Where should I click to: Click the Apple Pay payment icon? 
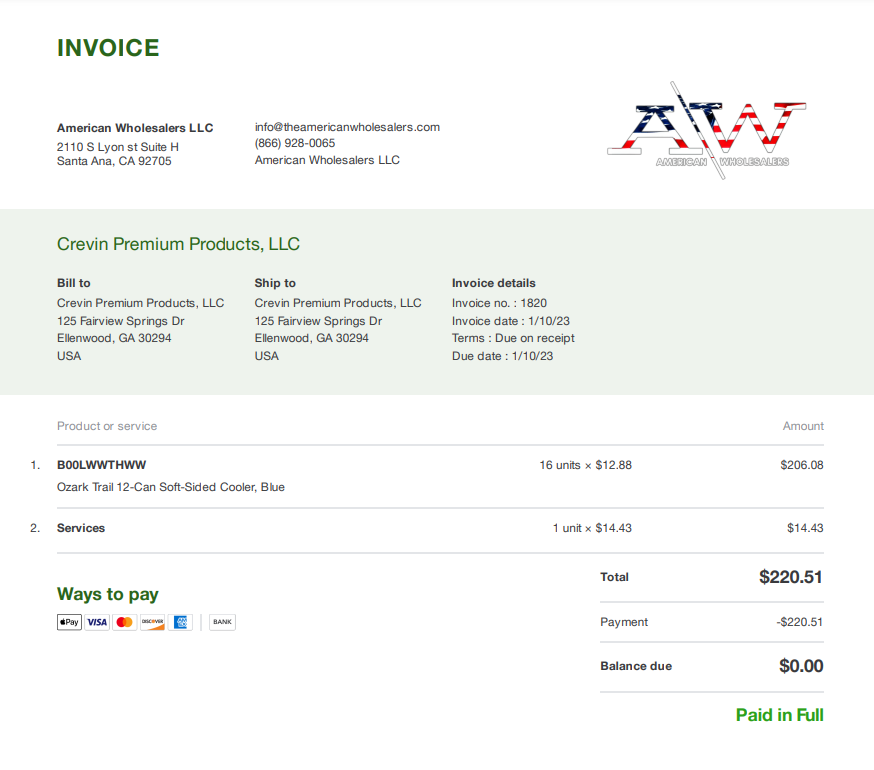[x=69, y=622]
